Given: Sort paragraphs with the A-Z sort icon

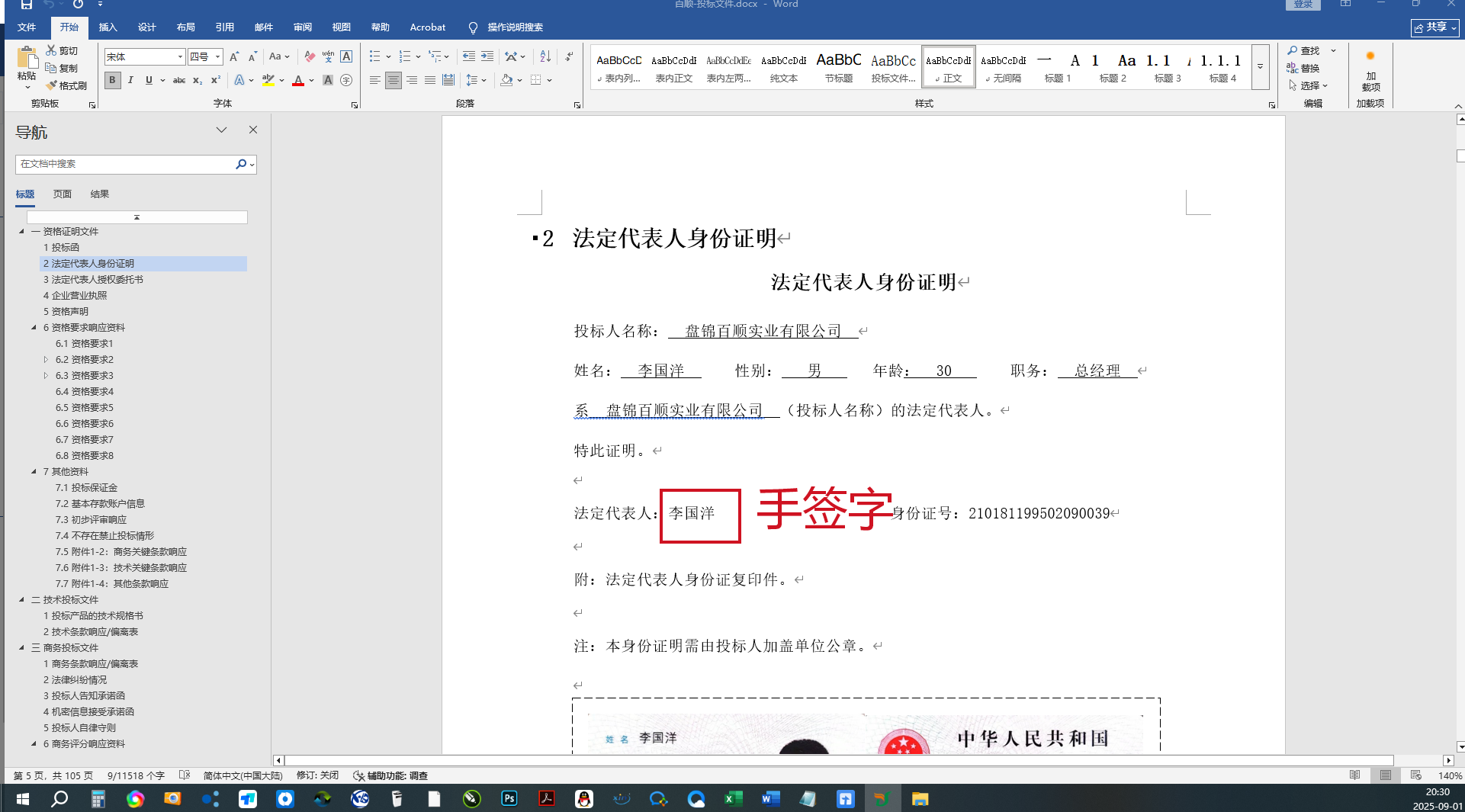Looking at the screenshot, I should (x=545, y=56).
